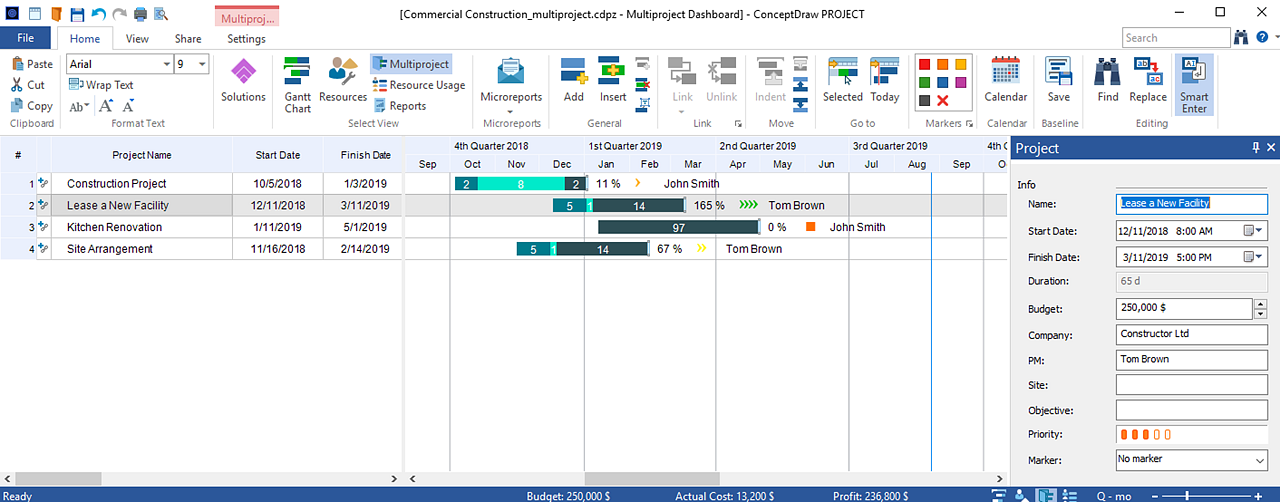Screen dimensions: 1280x502
Task: Open the text case Ab dropdown
Action: coord(79,106)
